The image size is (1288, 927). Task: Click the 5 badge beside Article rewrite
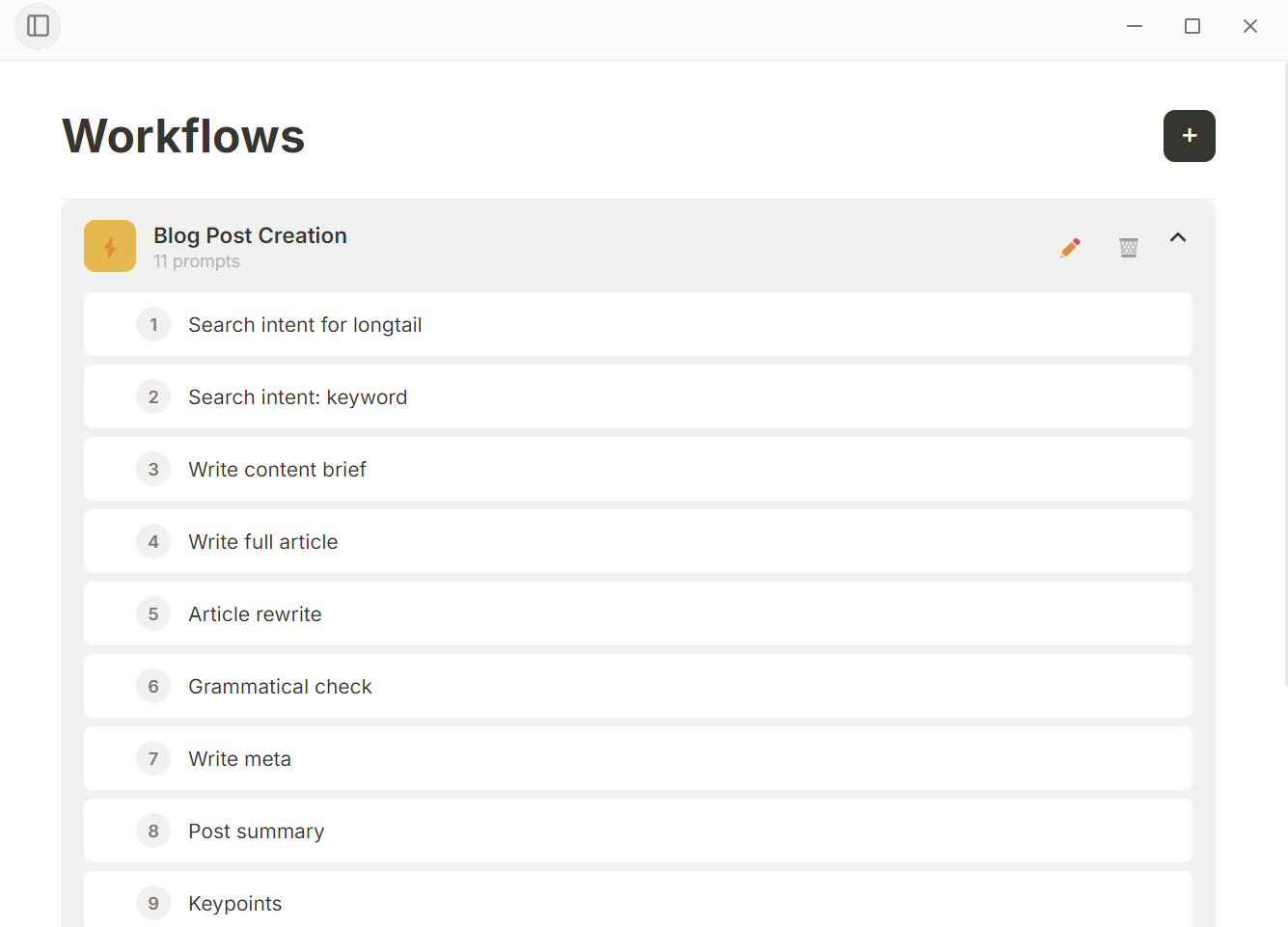click(153, 613)
